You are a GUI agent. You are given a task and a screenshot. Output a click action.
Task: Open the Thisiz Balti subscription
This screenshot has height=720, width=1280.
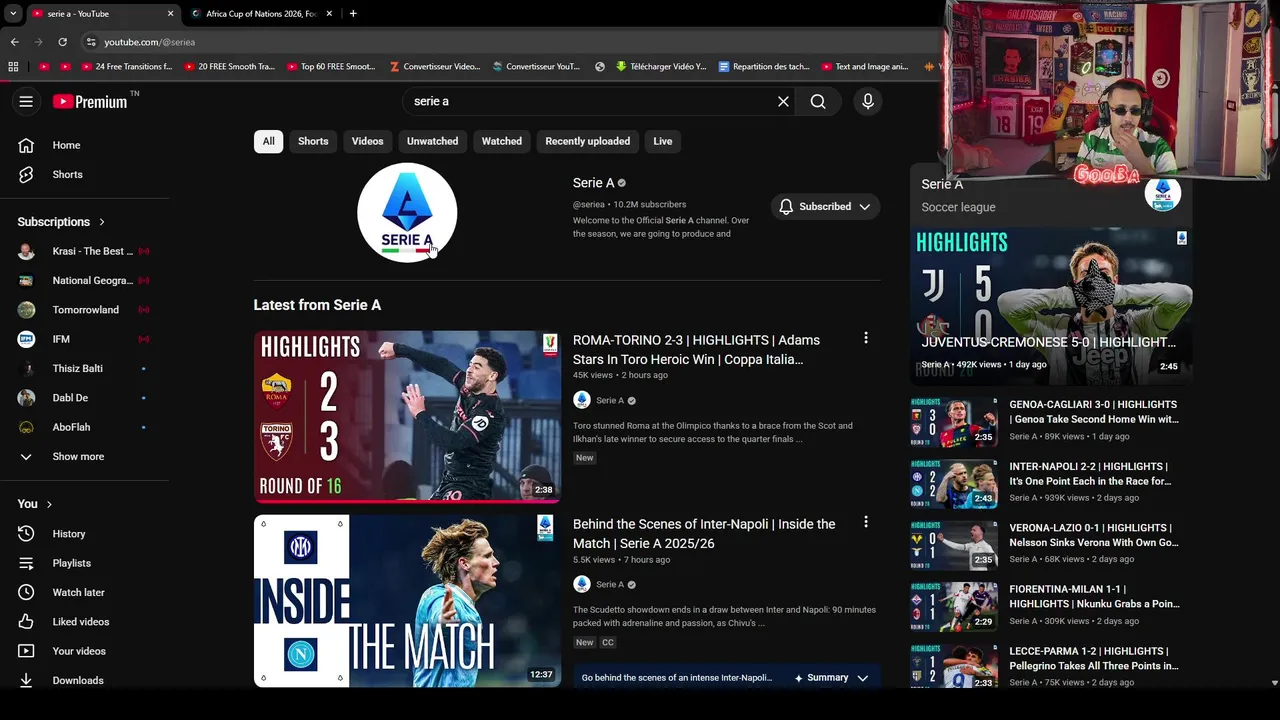coord(85,368)
